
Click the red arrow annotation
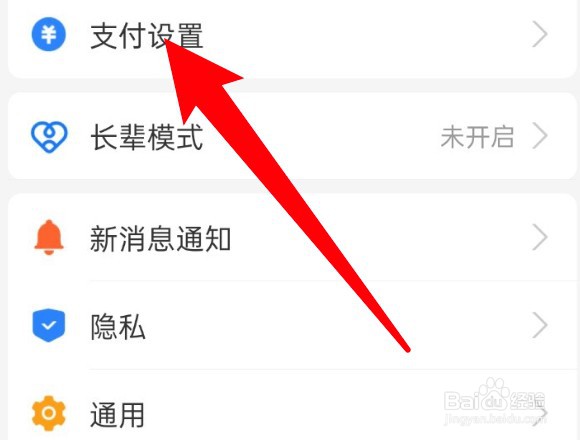(x=285, y=194)
